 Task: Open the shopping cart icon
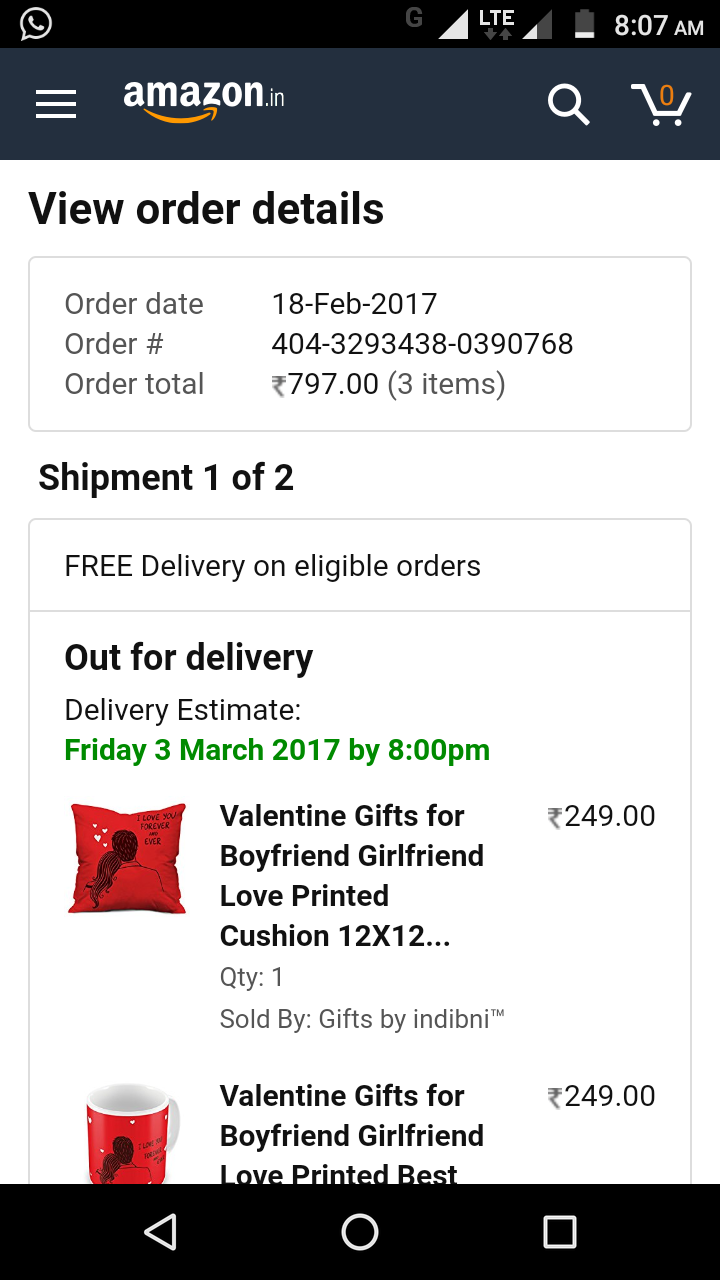coord(661,104)
